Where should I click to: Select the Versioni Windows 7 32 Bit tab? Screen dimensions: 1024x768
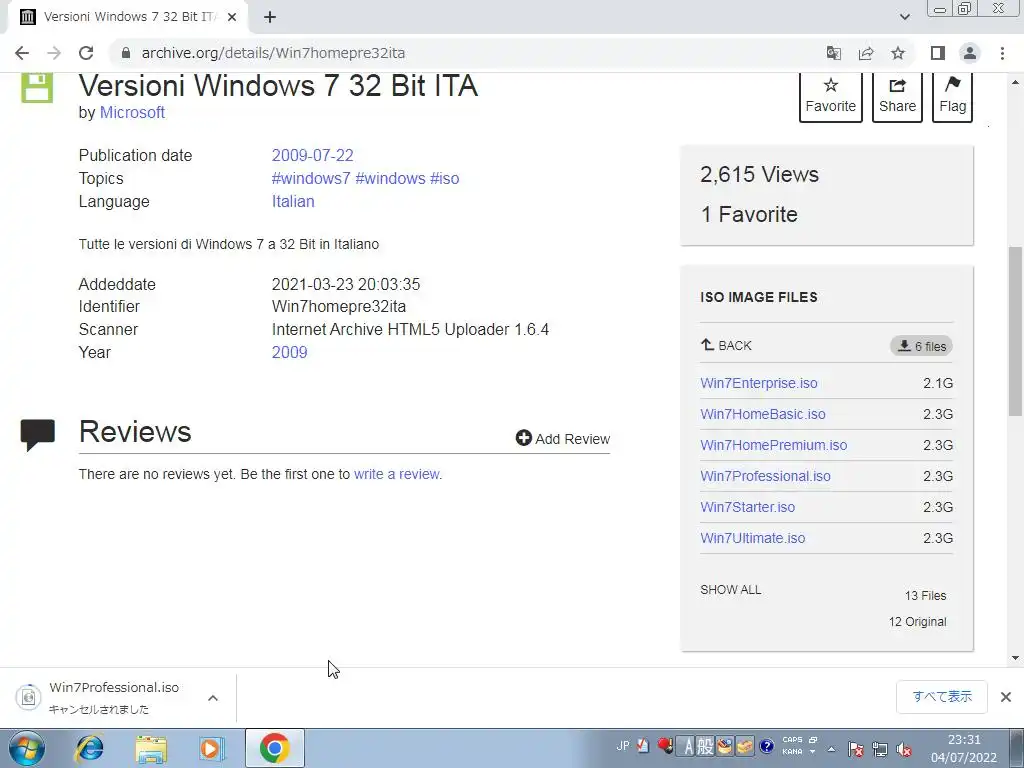(127, 17)
